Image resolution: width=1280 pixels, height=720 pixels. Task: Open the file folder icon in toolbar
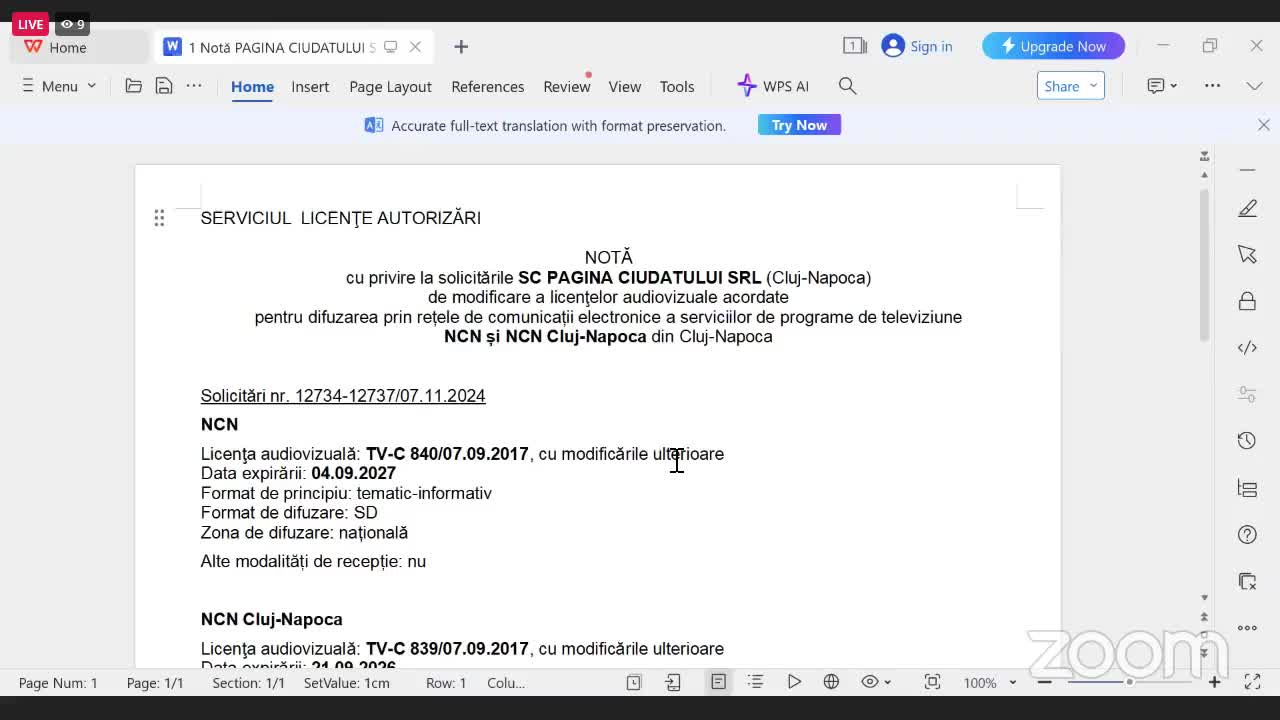[x=133, y=86]
